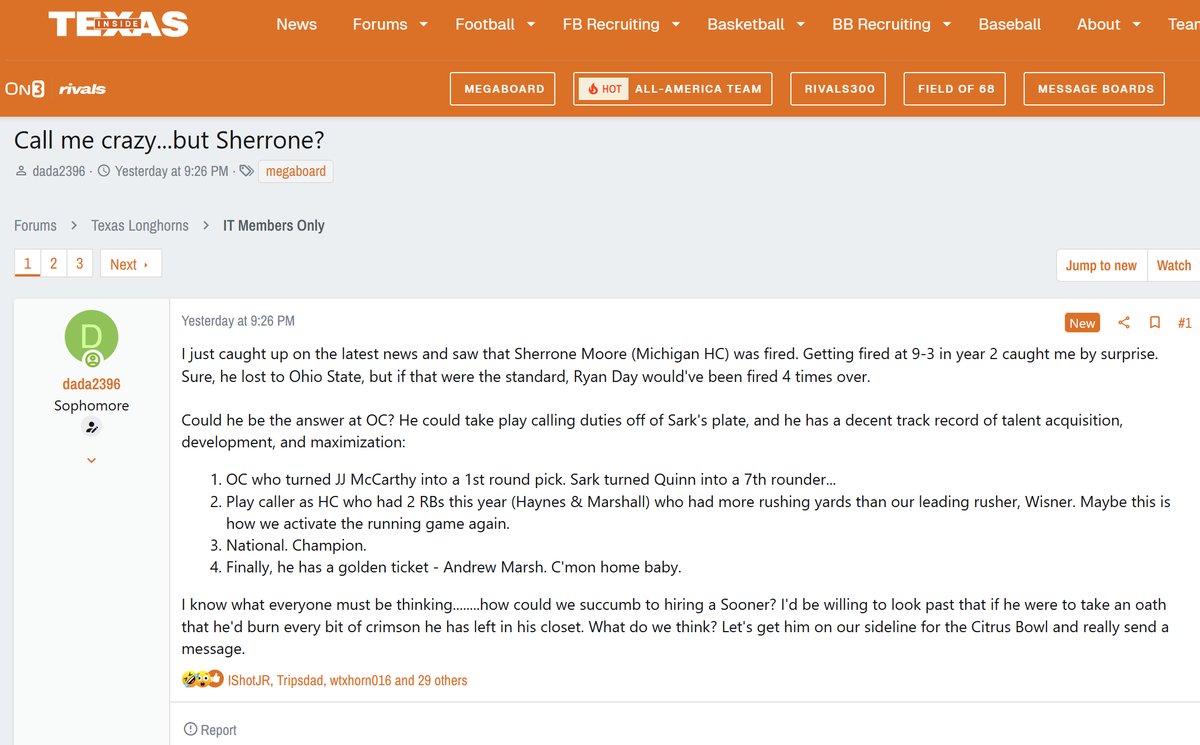Viewport: 1200px width, 745px height.
Task: Click the FIELD OF 68 button
Action: tap(956, 89)
